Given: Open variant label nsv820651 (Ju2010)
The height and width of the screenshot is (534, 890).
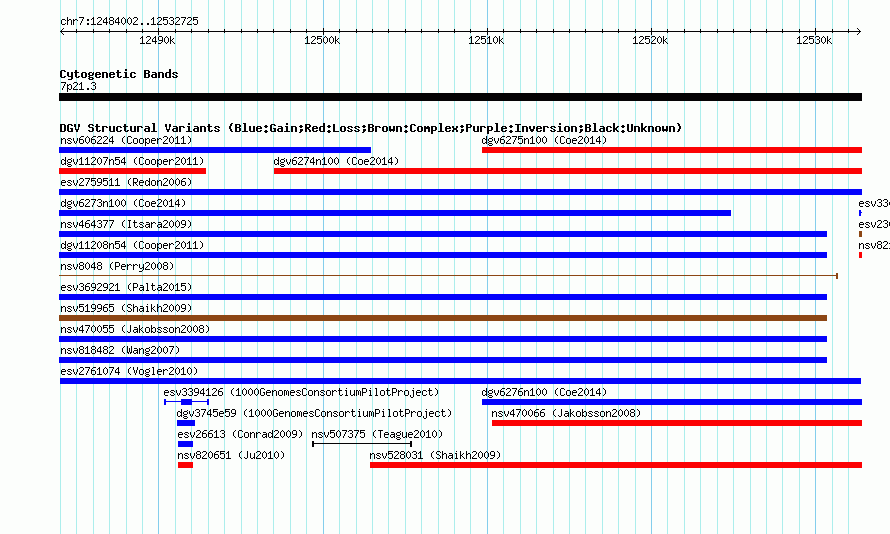Looking at the screenshot, I should 231,455.
